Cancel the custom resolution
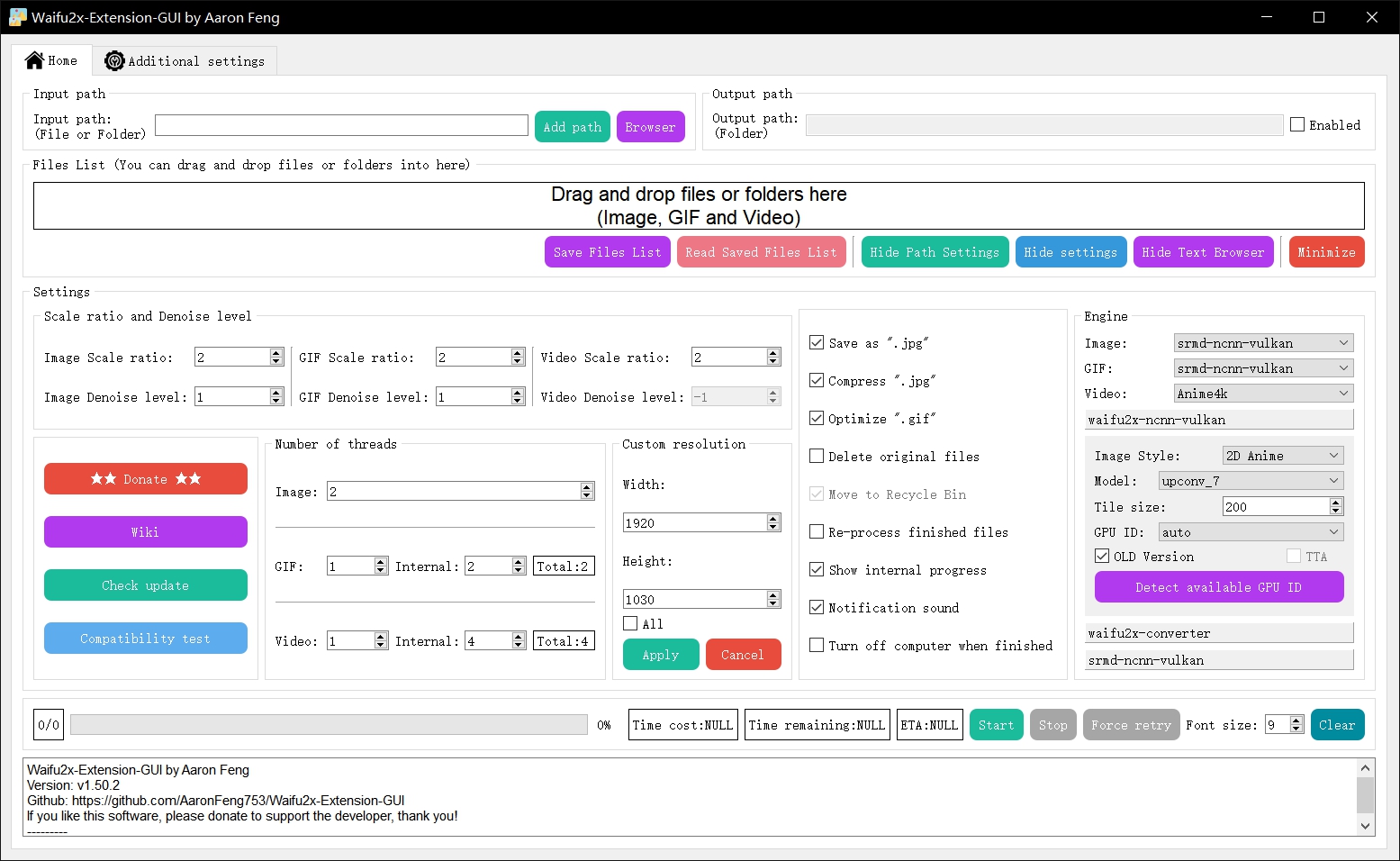The width and height of the screenshot is (1400, 861). (x=743, y=655)
